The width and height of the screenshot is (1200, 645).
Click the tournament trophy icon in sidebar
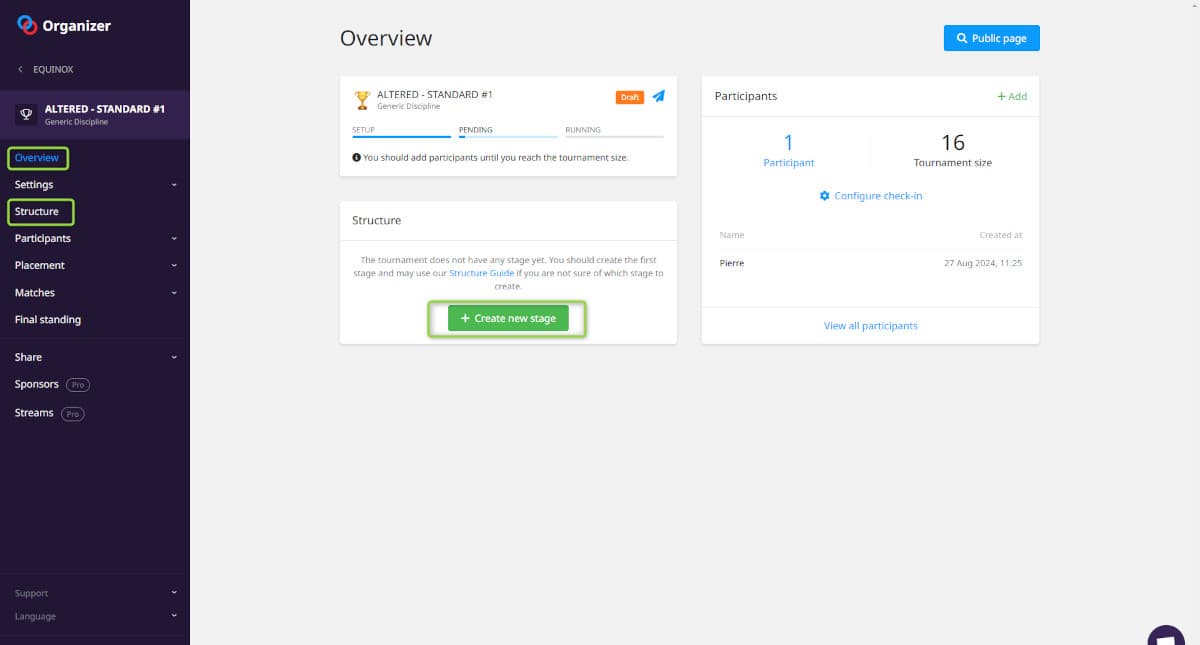tap(27, 114)
